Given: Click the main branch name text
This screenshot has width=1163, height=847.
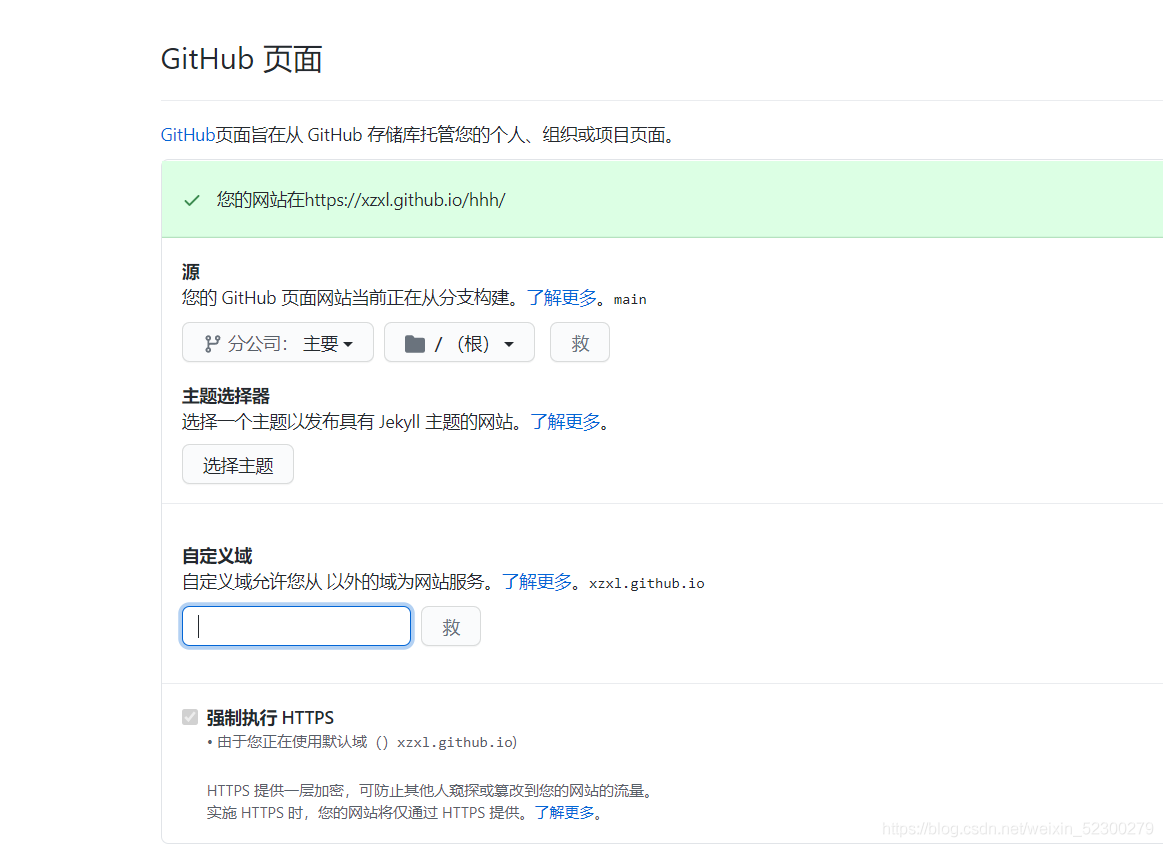Looking at the screenshot, I should pos(630,300).
